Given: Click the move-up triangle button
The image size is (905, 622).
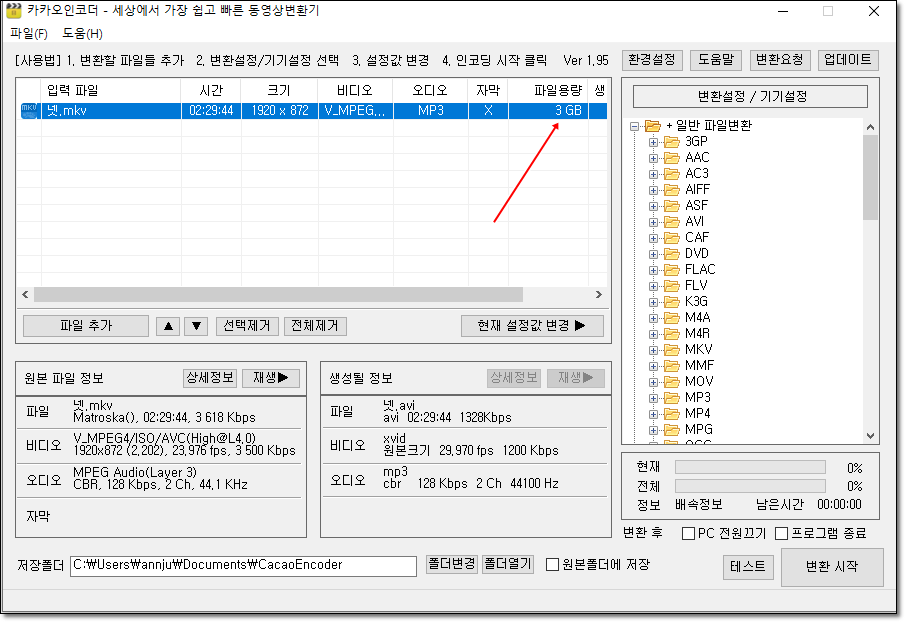Looking at the screenshot, I should pyautogui.click(x=168, y=326).
